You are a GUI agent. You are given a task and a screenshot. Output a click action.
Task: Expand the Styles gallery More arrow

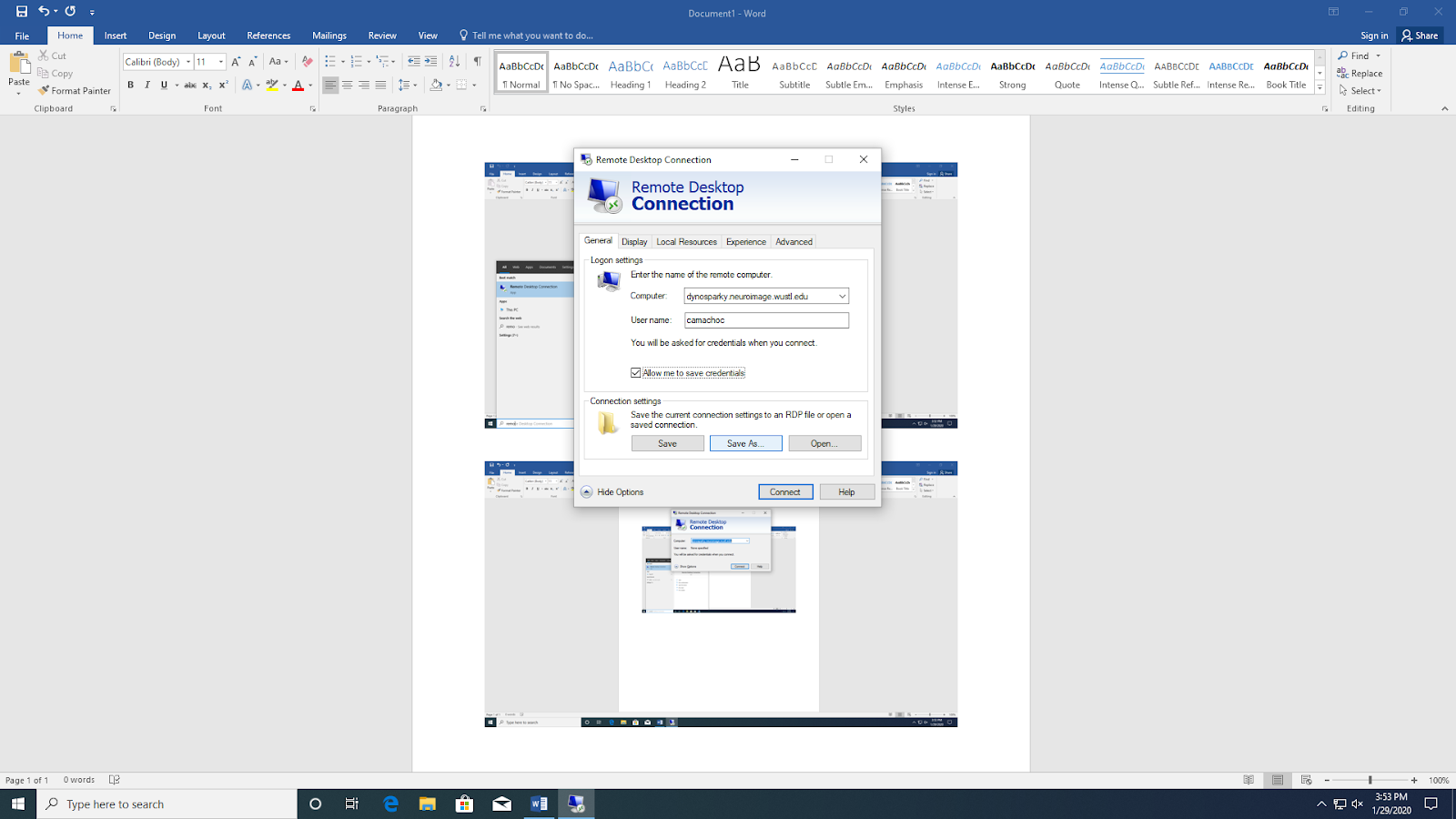click(x=1319, y=88)
